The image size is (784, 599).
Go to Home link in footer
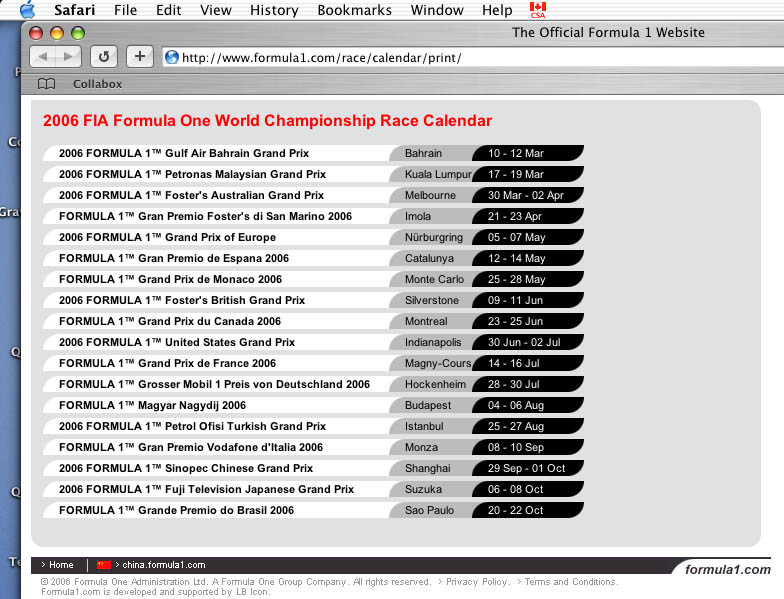pyautogui.click(x=61, y=564)
